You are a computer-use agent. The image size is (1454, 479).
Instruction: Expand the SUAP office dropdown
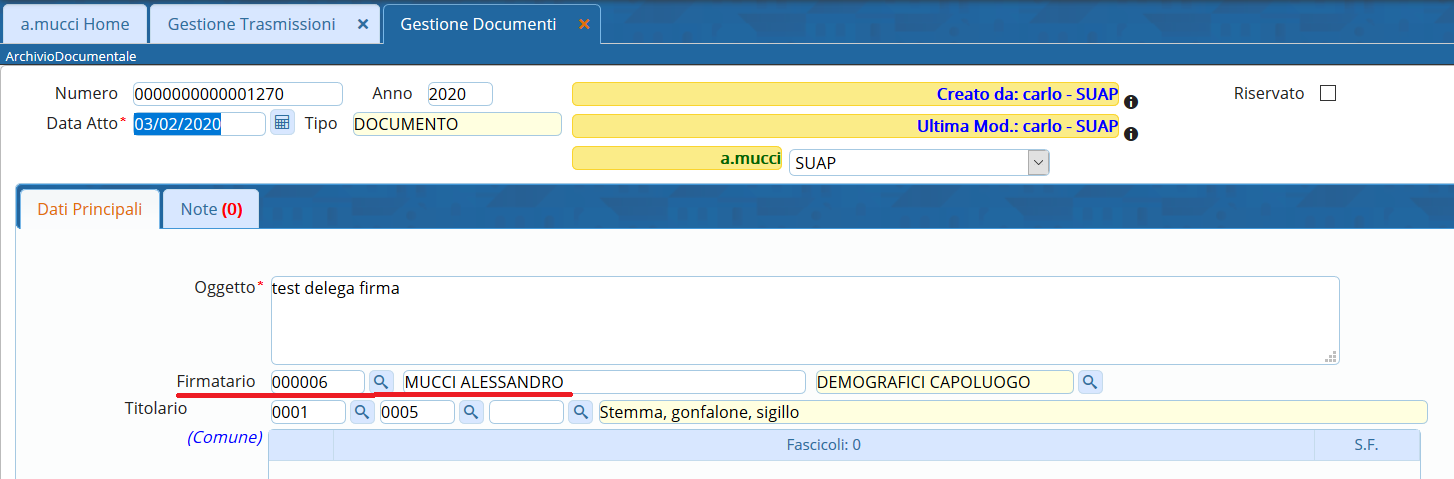click(1038, 163)
